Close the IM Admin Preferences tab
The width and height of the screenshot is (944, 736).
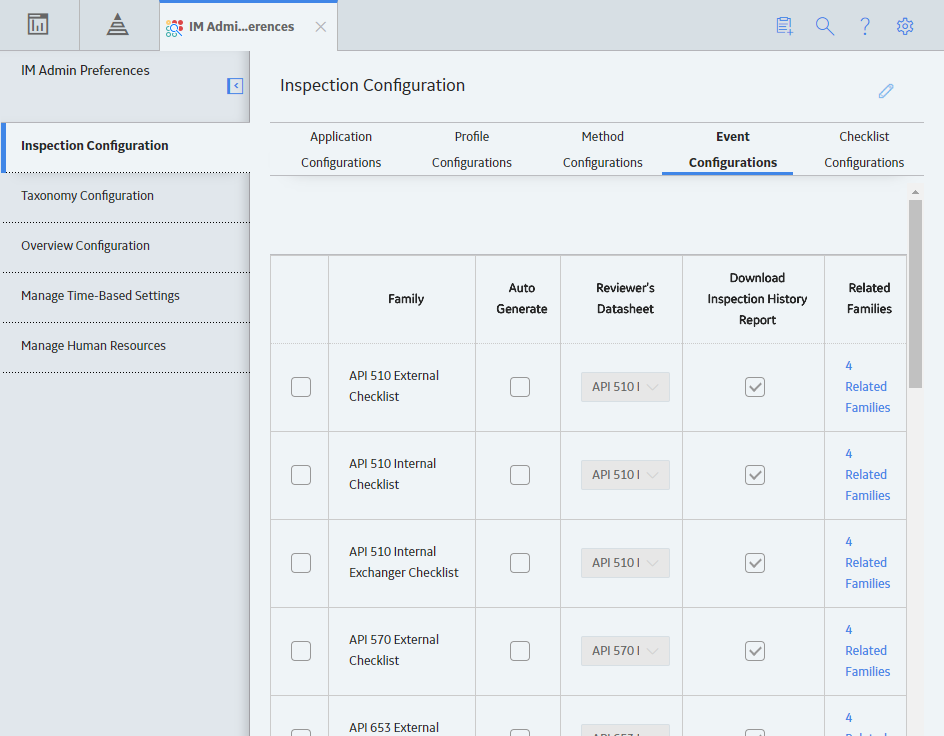tap(321, 27)
